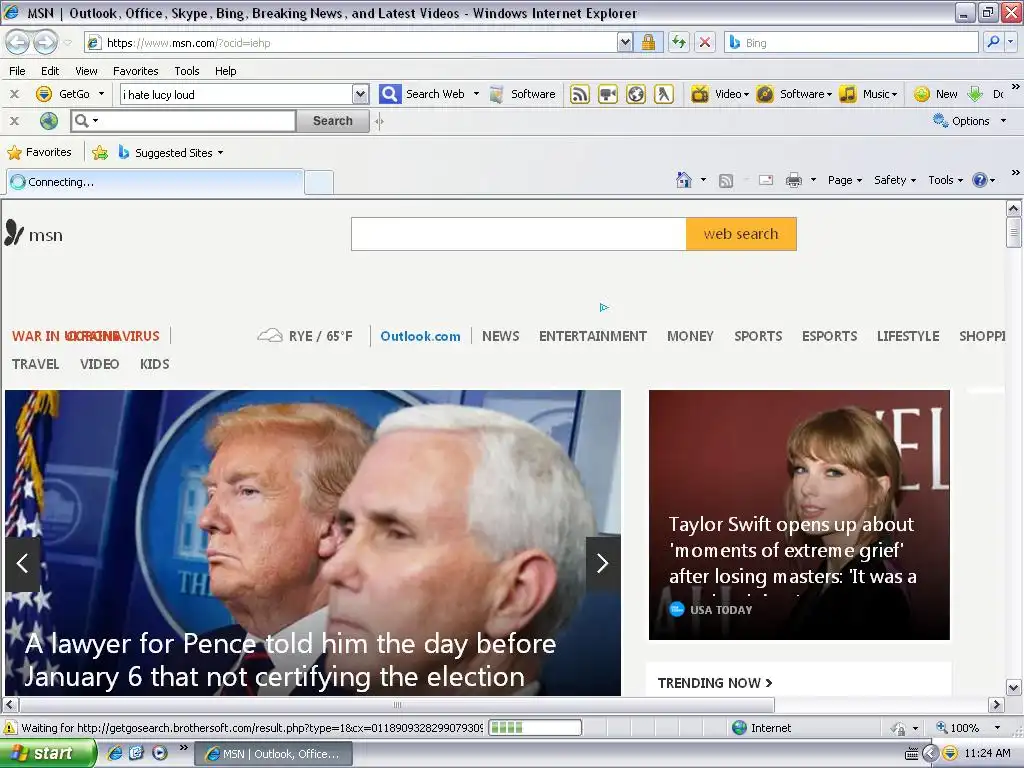Screen dimensions: 1024x768
Task: Open the Edit menu
Action: point(50,71)
